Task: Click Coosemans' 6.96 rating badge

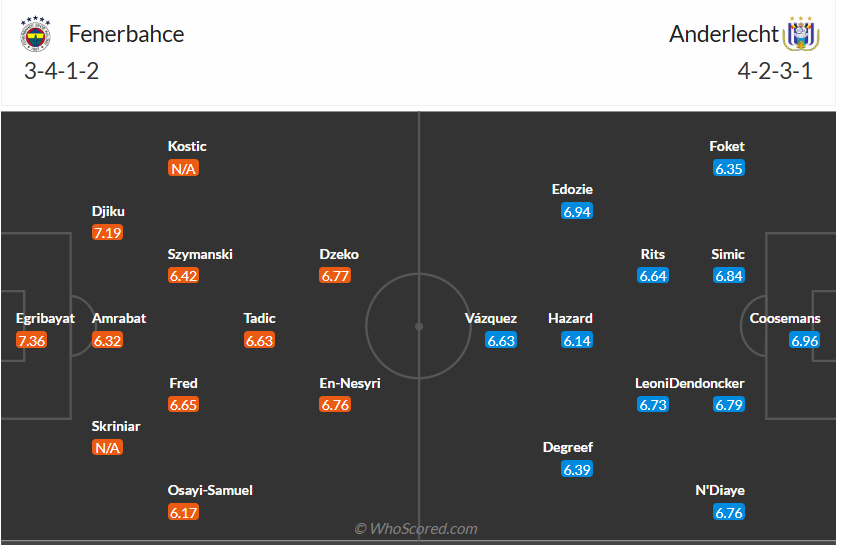Action: pos(805,341)
